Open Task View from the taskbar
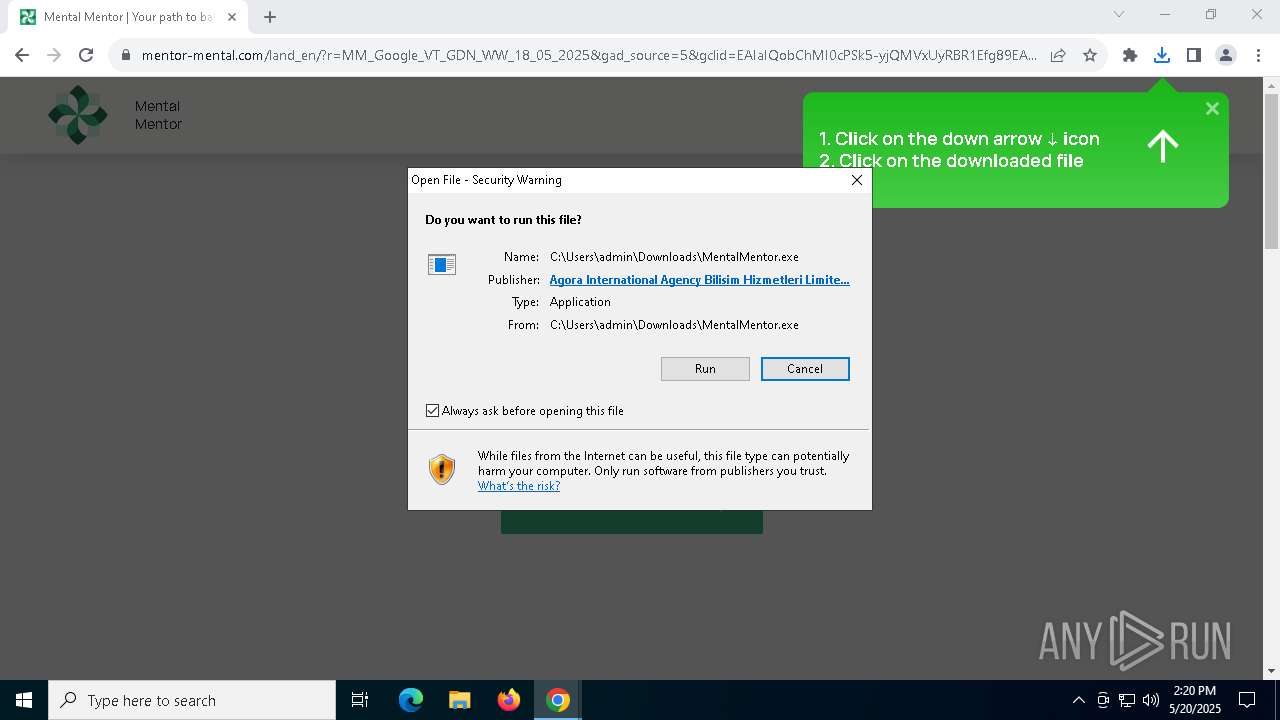This screenshot has width=1280, height=720. point(360,700)
